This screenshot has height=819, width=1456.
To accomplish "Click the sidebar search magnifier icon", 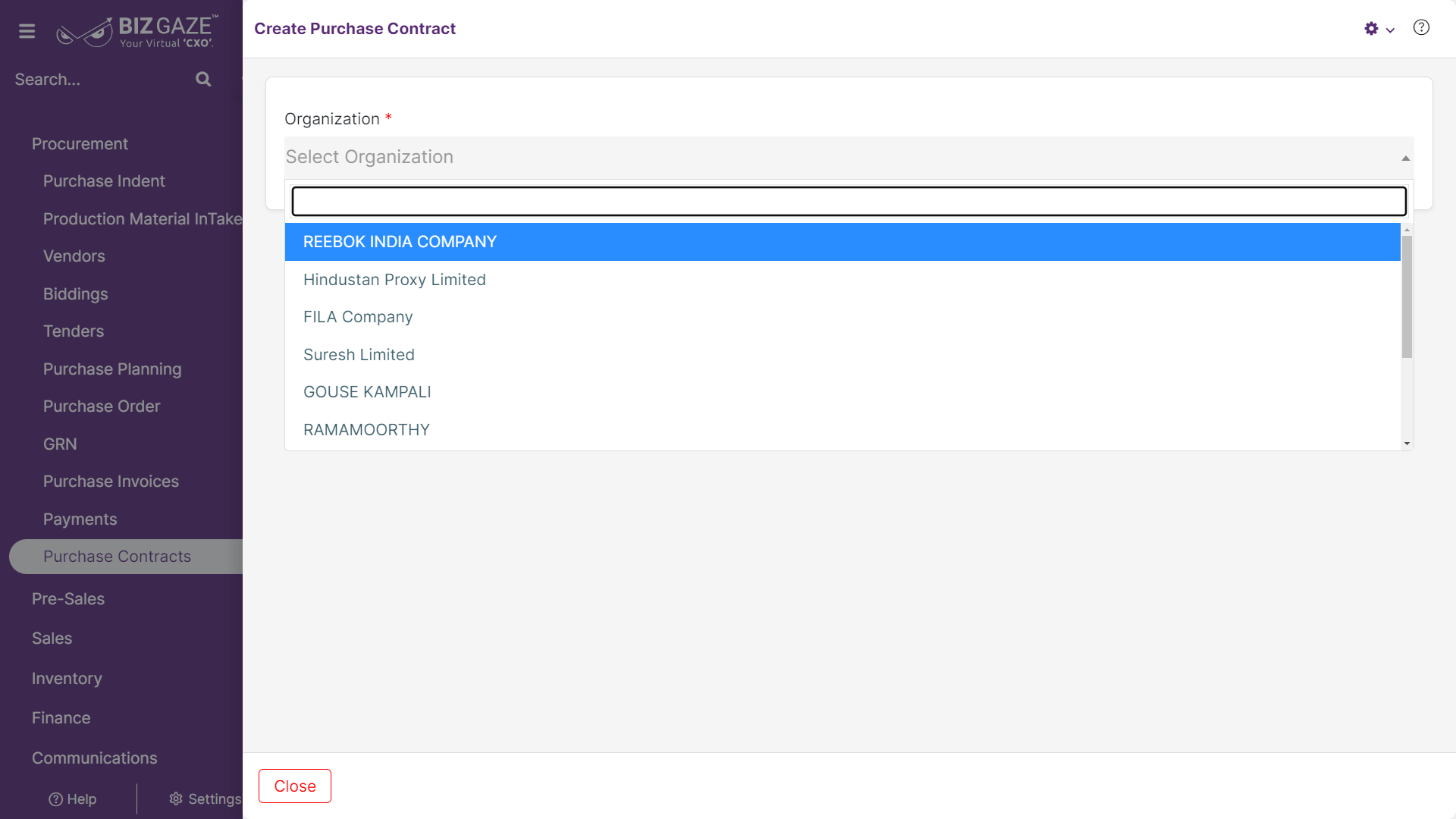I will coord(202,79).
